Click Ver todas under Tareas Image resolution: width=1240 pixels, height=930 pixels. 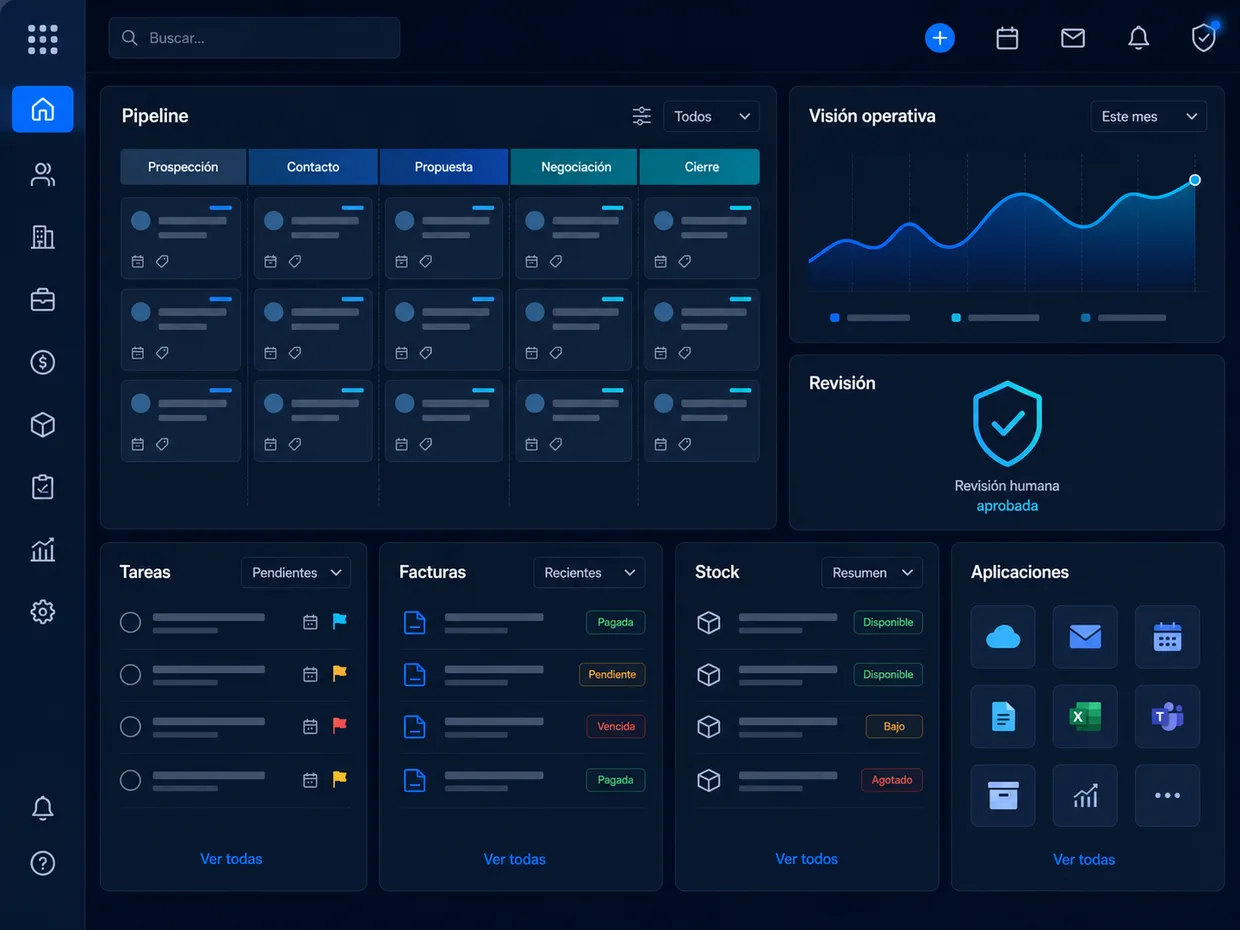[x=231, y=859]
